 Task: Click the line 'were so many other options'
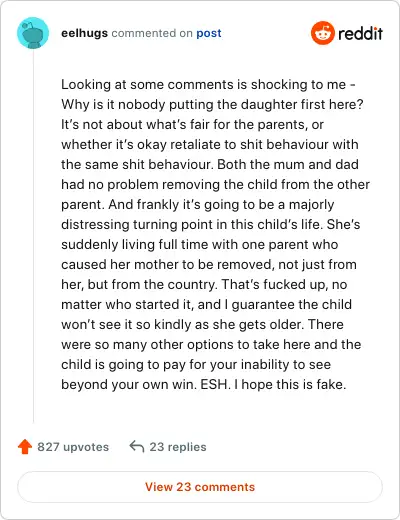211,344
